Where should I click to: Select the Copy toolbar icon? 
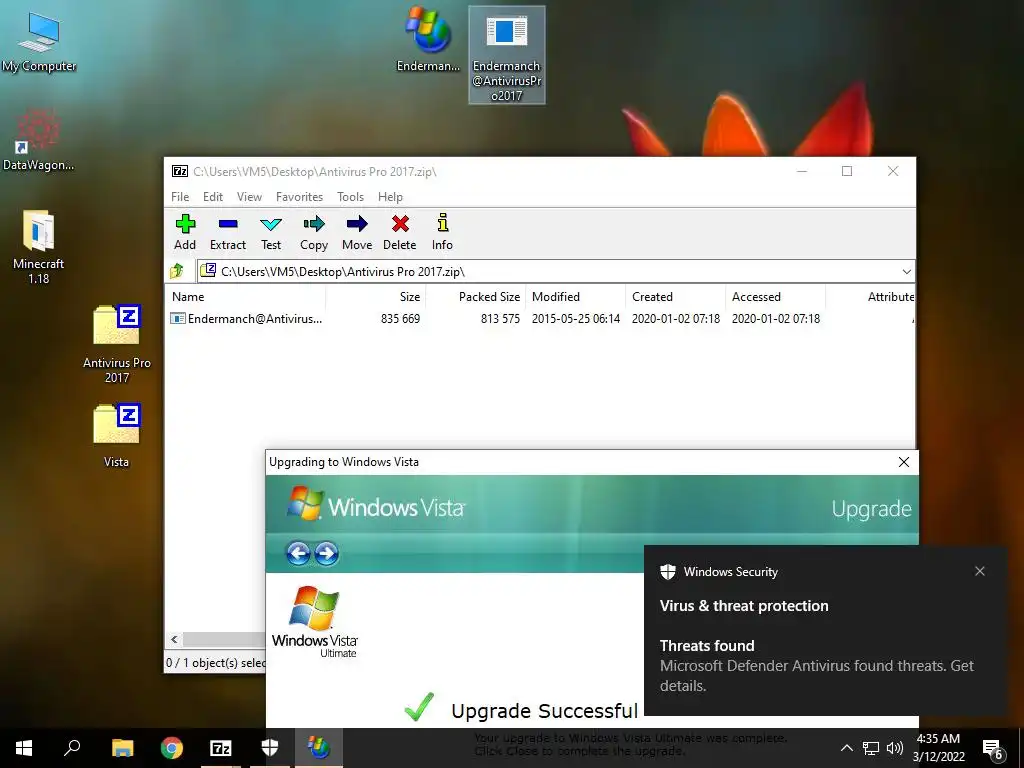coord(313,232)
